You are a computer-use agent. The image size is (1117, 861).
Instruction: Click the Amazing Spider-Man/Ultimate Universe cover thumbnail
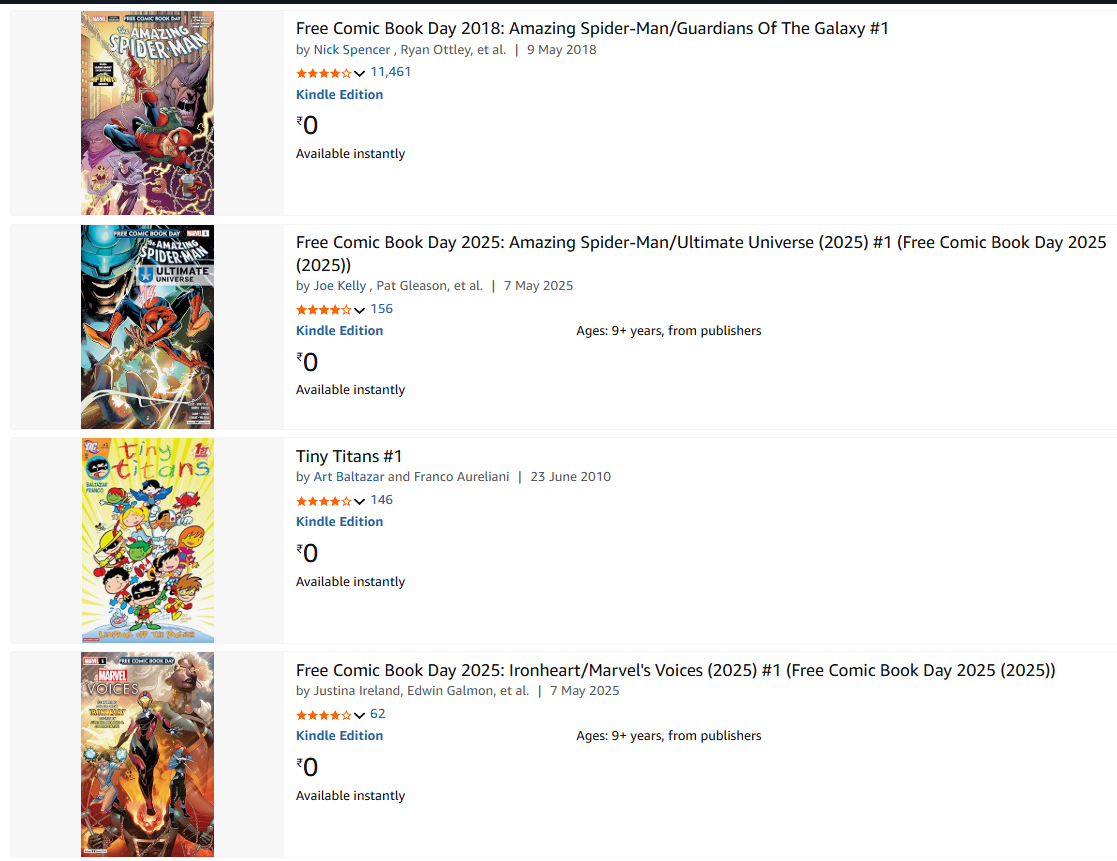point(148,327)
